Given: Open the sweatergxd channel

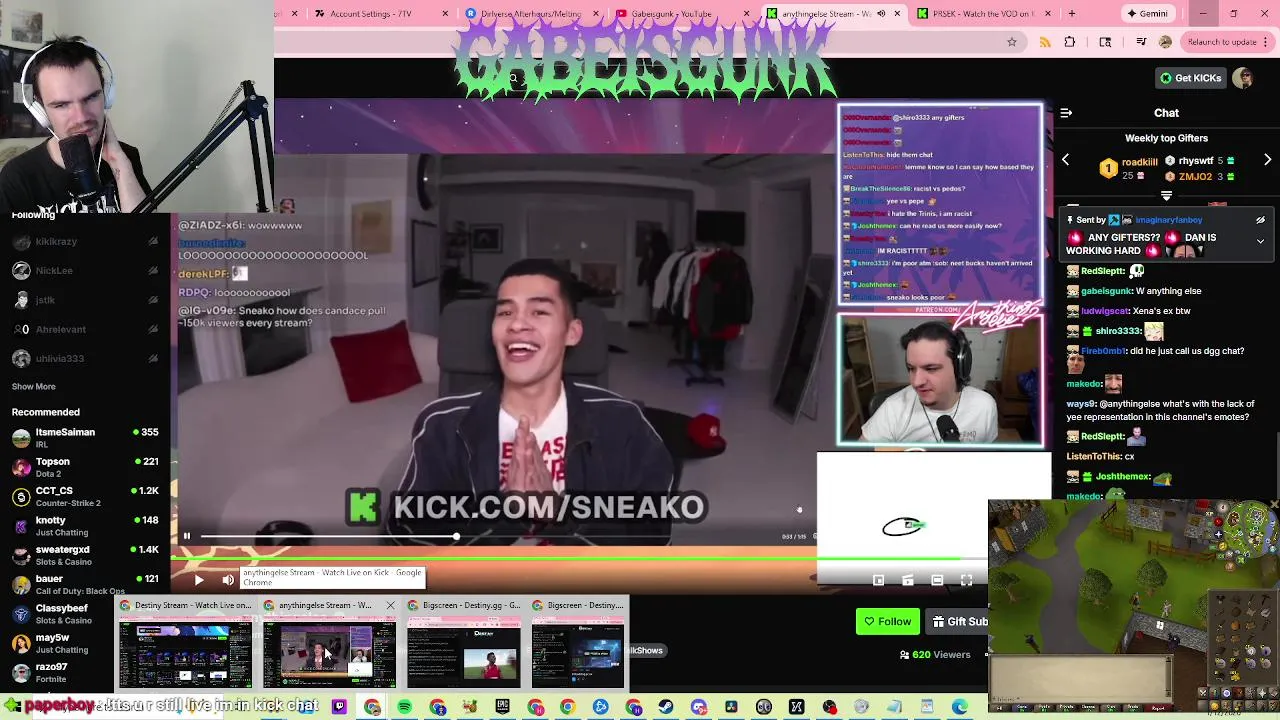Looking at the screenshot, I should coord(85,554).
